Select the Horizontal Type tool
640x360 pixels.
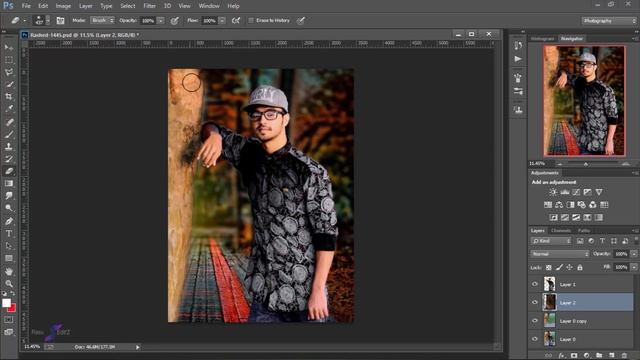9,233
